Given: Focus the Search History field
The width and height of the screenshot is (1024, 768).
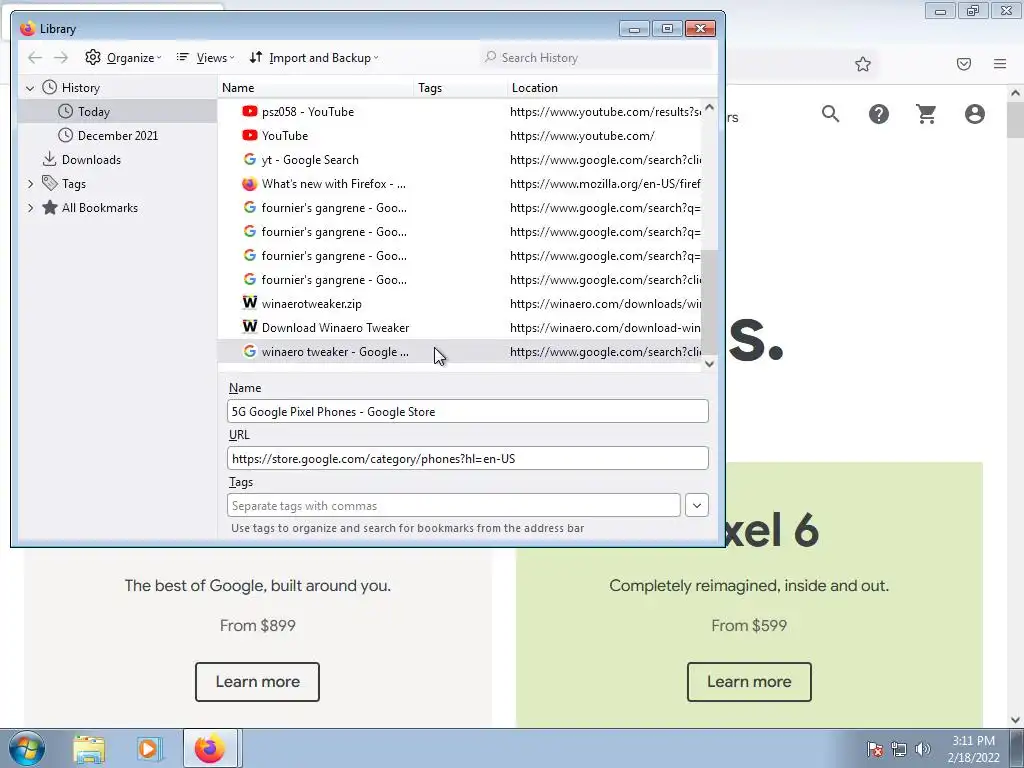Looking at the screenshot, I should point(596,57).
